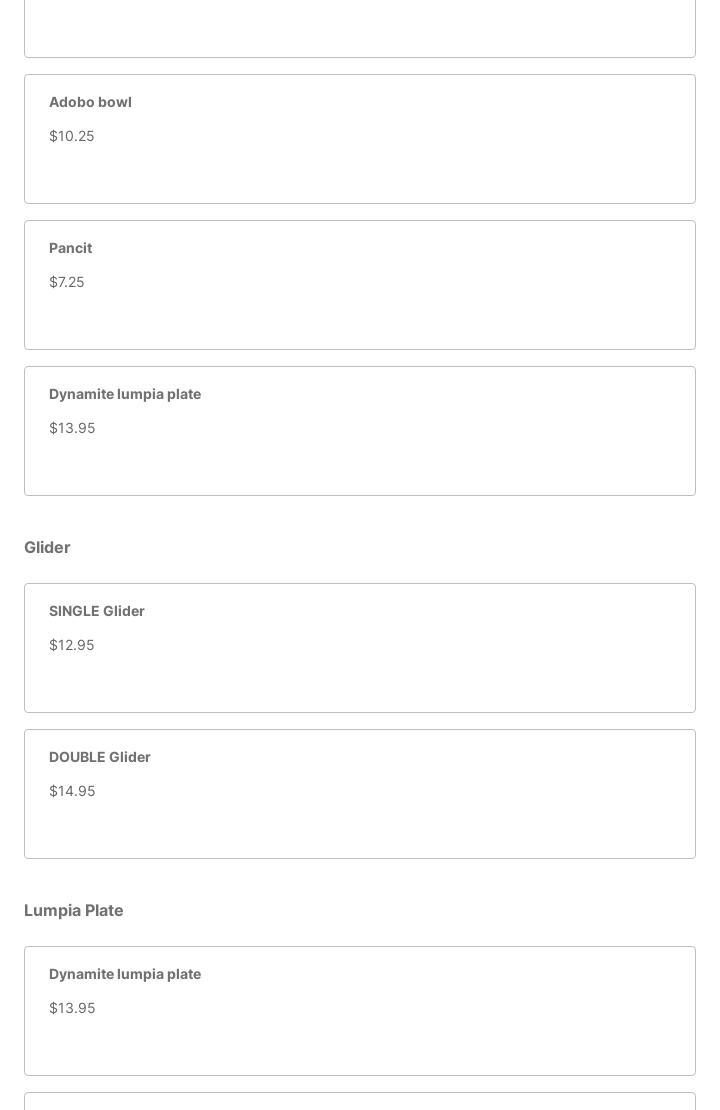Click the Lumpia Plate section heading
The width and height of the screenshot is (720, 1110).
pyautogui.click(x=74, y=910)
